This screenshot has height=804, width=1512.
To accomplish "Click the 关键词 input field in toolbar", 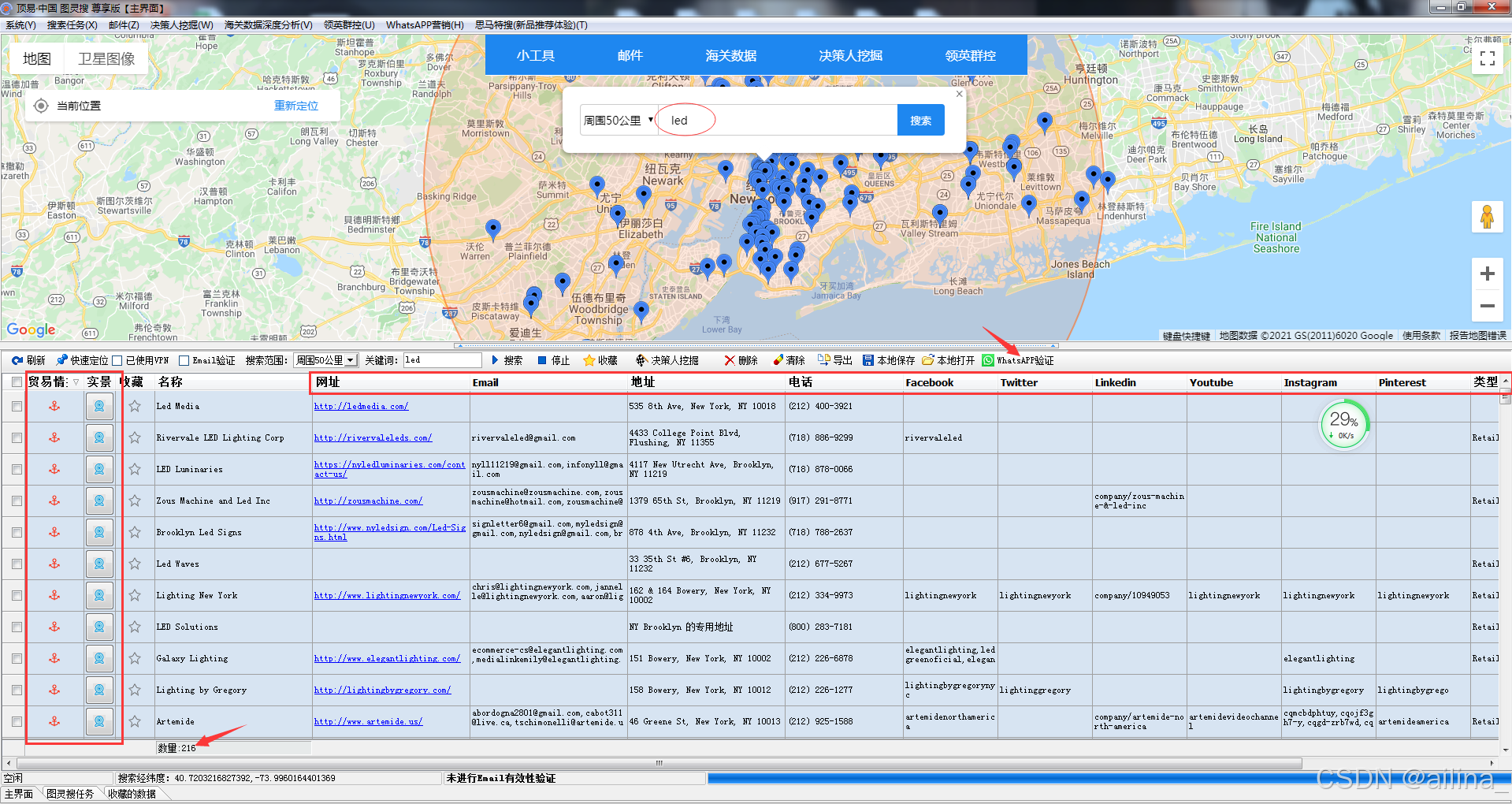I will click(x=442, y=360).
